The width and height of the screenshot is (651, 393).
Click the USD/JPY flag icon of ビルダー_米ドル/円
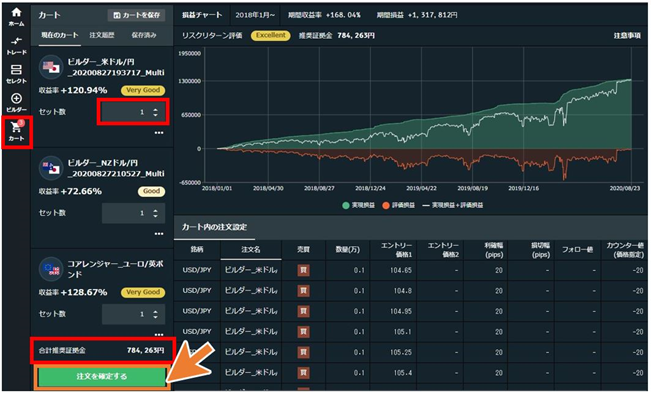[x=51, y=67]
